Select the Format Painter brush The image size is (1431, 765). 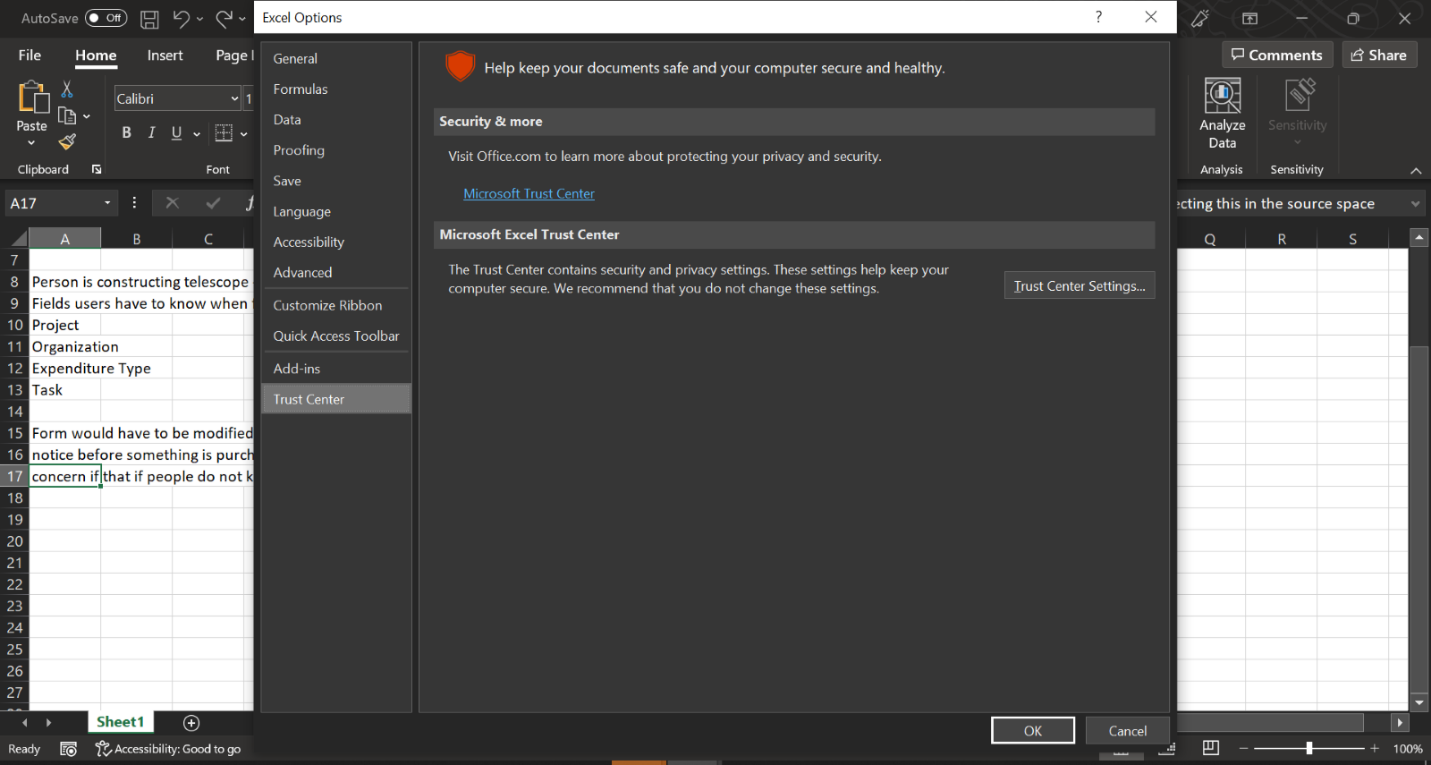point(67,142)
